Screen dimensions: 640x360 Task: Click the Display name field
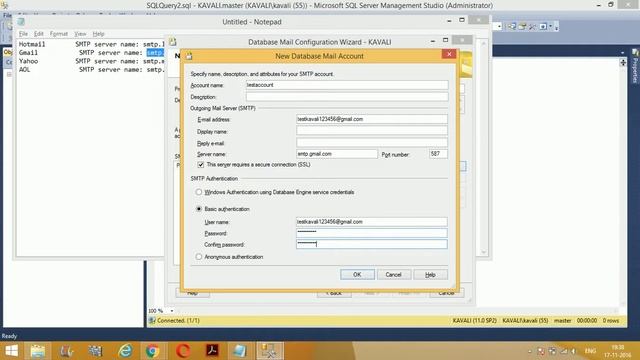coord(371,131)
